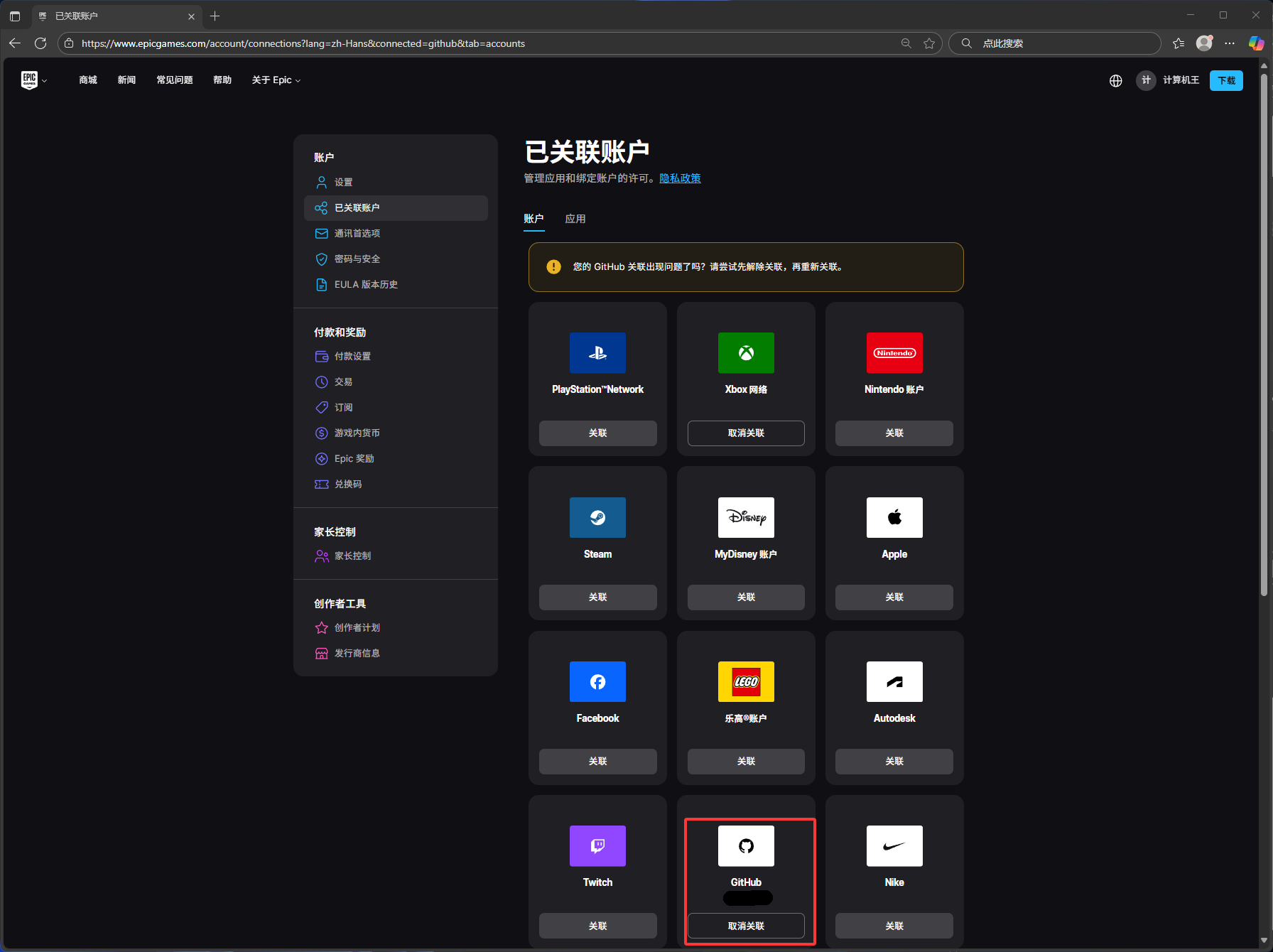Click the Steam logo tile
The height and width of the screenshot is (952, 1273).
597,517
